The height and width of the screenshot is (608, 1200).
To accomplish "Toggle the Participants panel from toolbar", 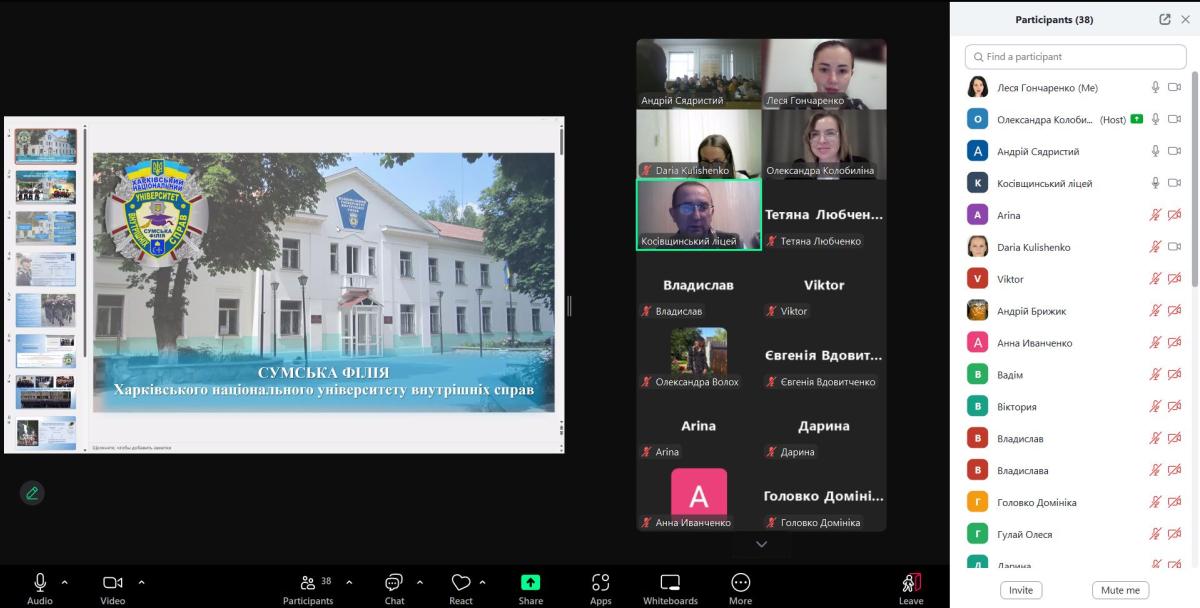I will 308,583.
